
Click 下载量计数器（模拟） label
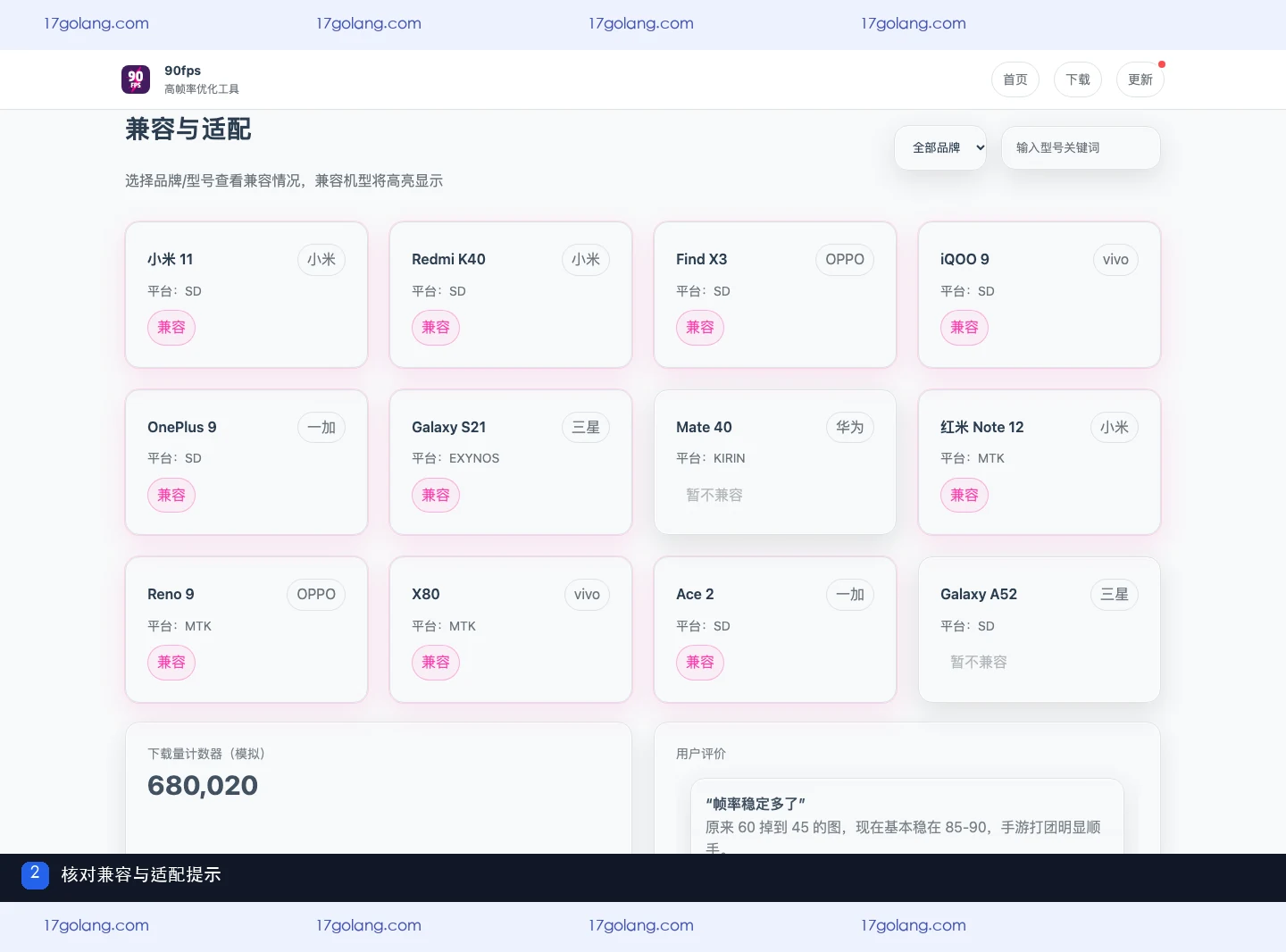pos(206,754)
